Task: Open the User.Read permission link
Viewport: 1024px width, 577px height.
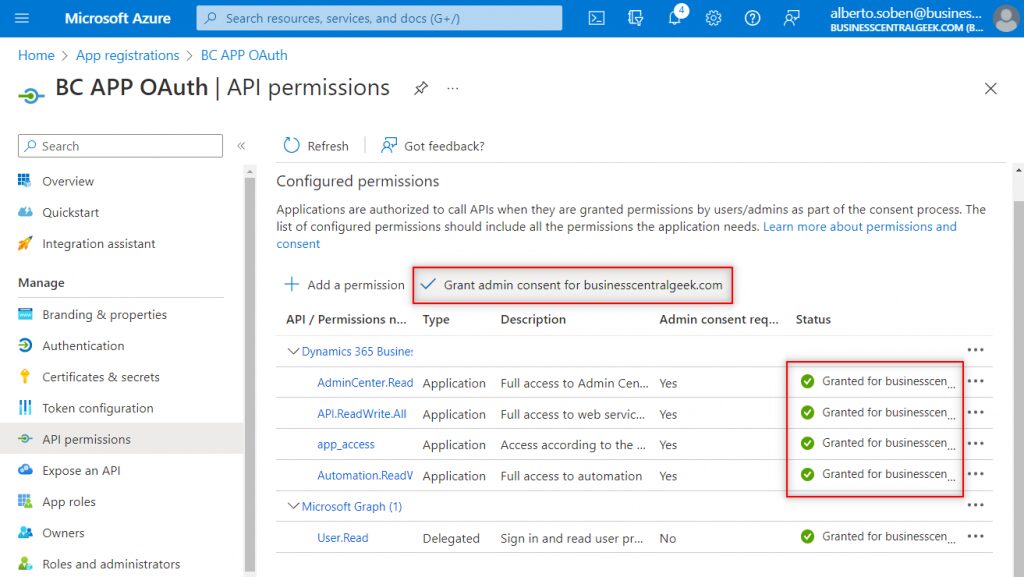Action: point(343,538)
